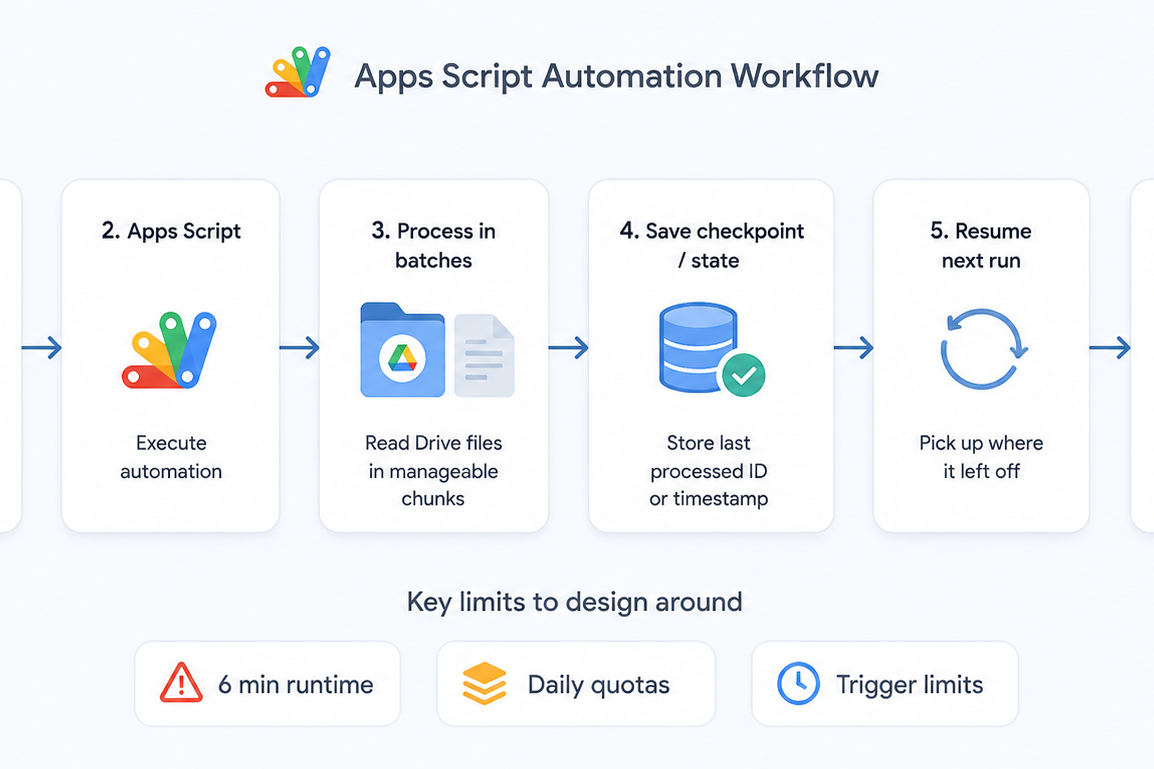Select the '6 min runtime' chip

(267, 684)
